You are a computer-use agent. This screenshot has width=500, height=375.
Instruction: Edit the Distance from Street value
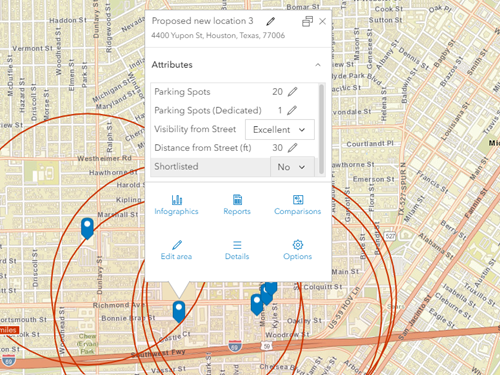[x=292, y=148]
